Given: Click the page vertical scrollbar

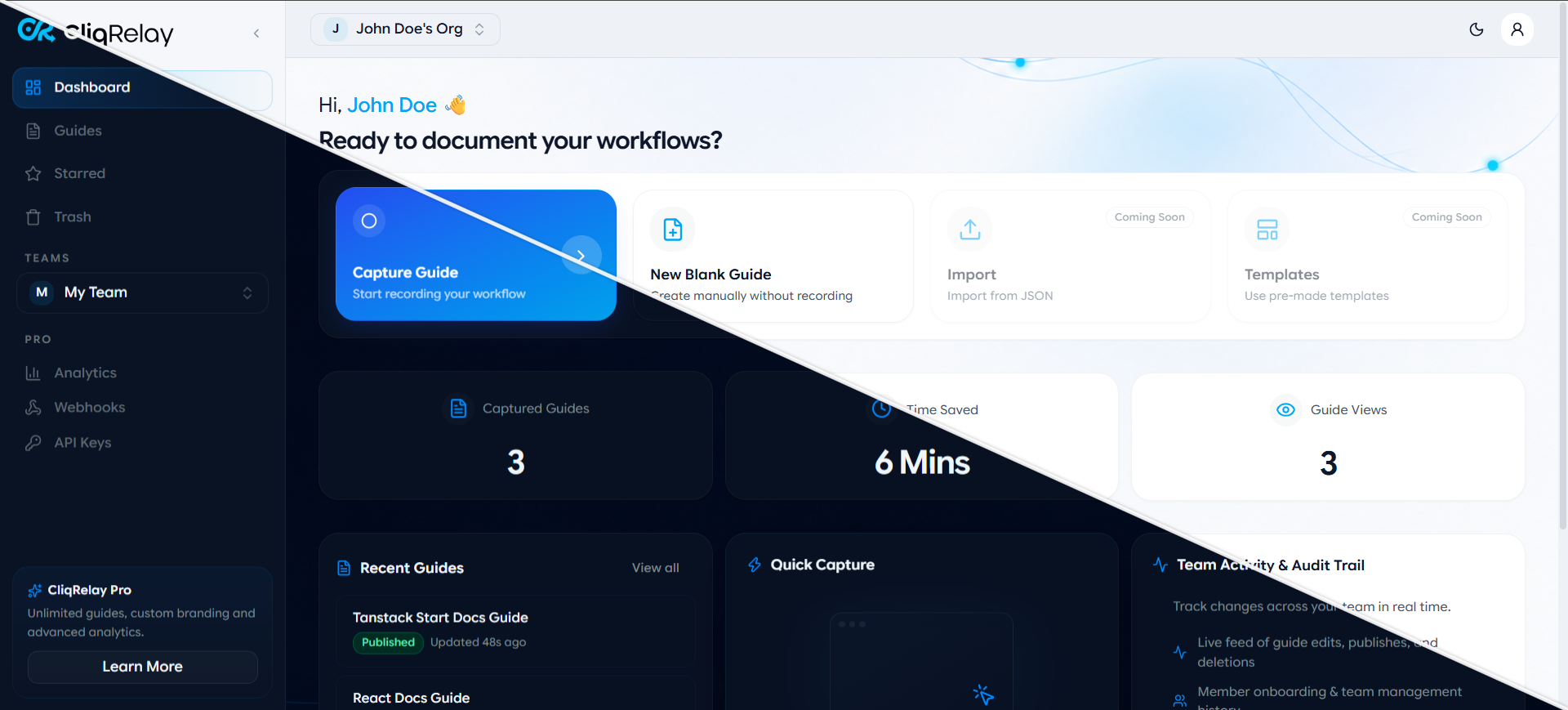Looking at the screenshot, I should pos(1562,265).
